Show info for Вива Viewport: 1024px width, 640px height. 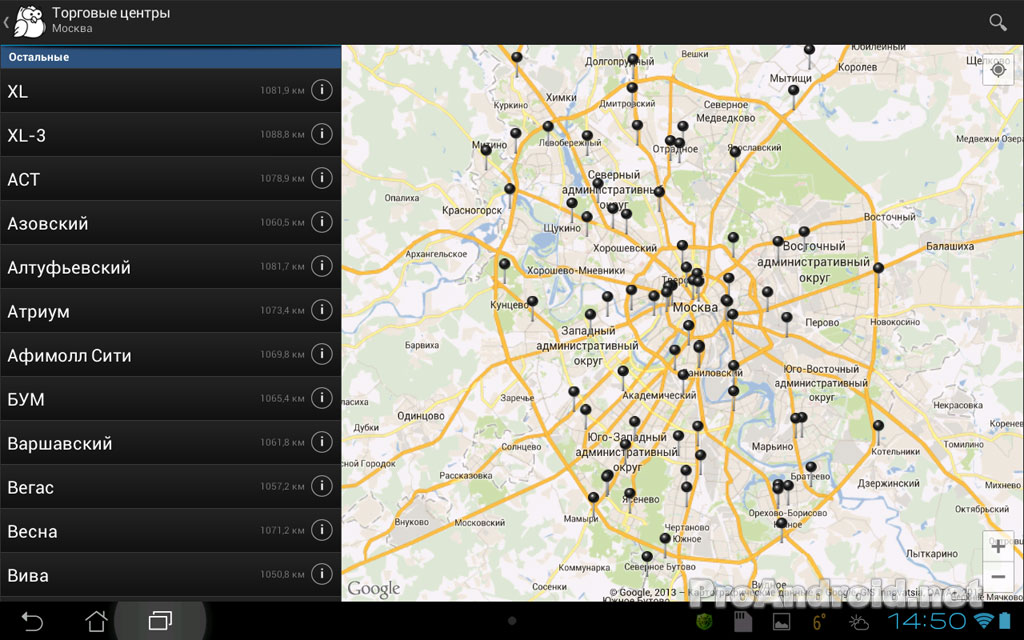point(321,574)
